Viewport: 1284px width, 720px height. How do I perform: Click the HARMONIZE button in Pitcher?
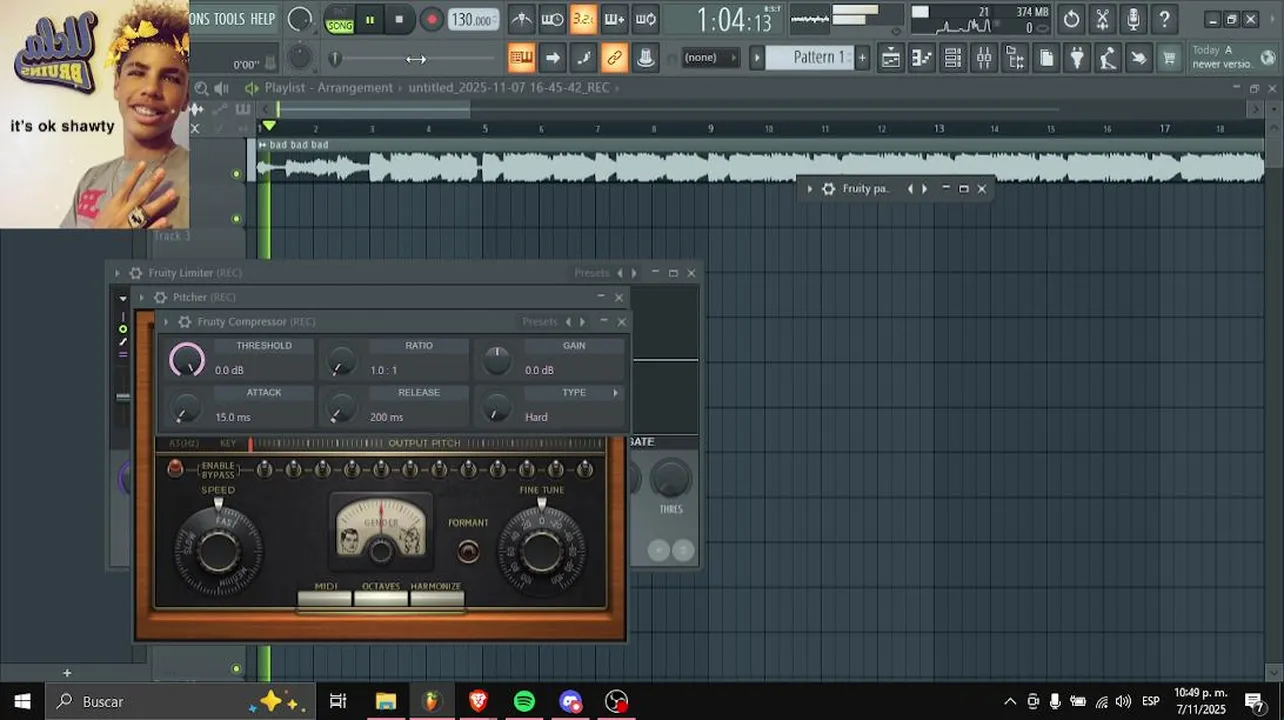[437, 598]
